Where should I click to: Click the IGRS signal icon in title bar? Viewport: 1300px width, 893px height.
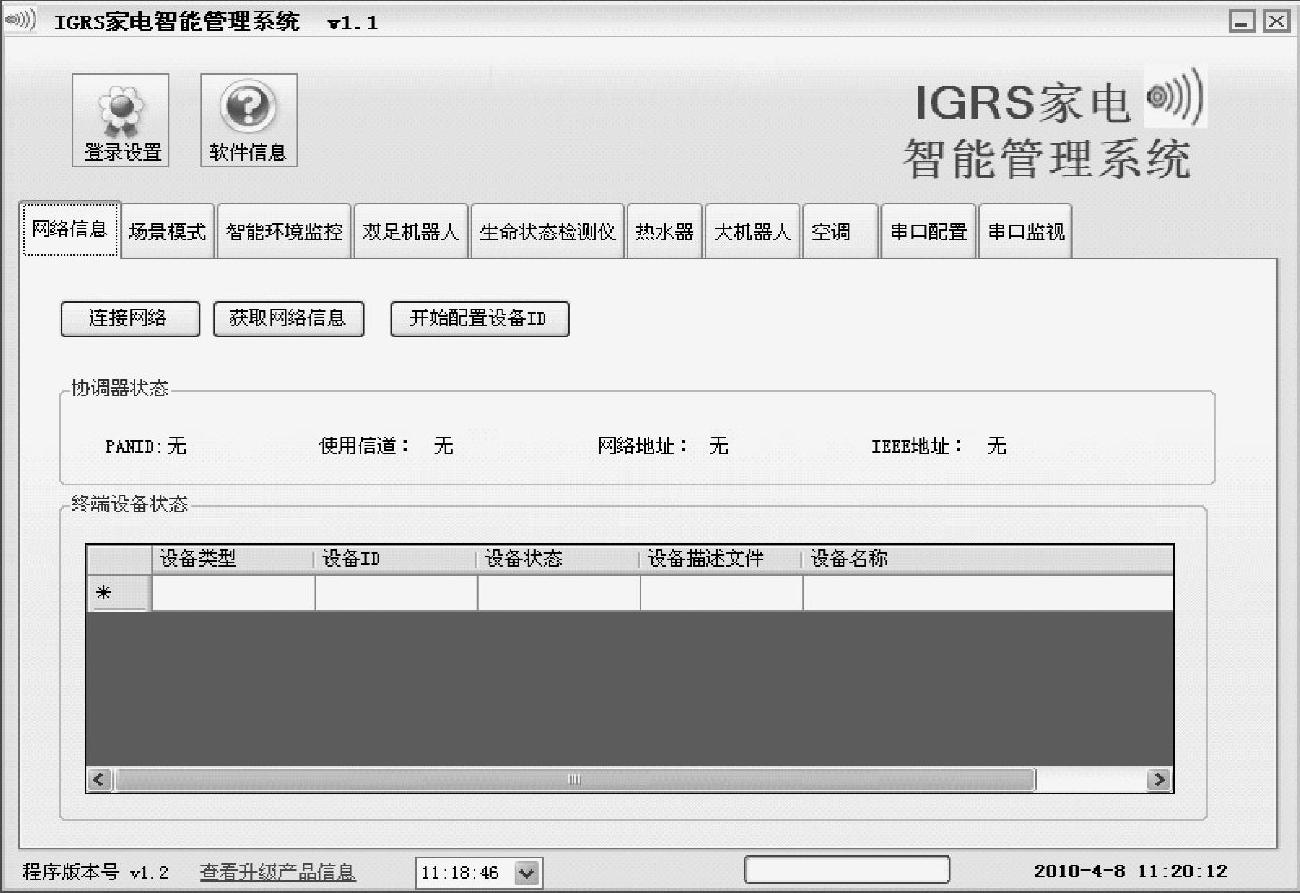coord(20,20)
